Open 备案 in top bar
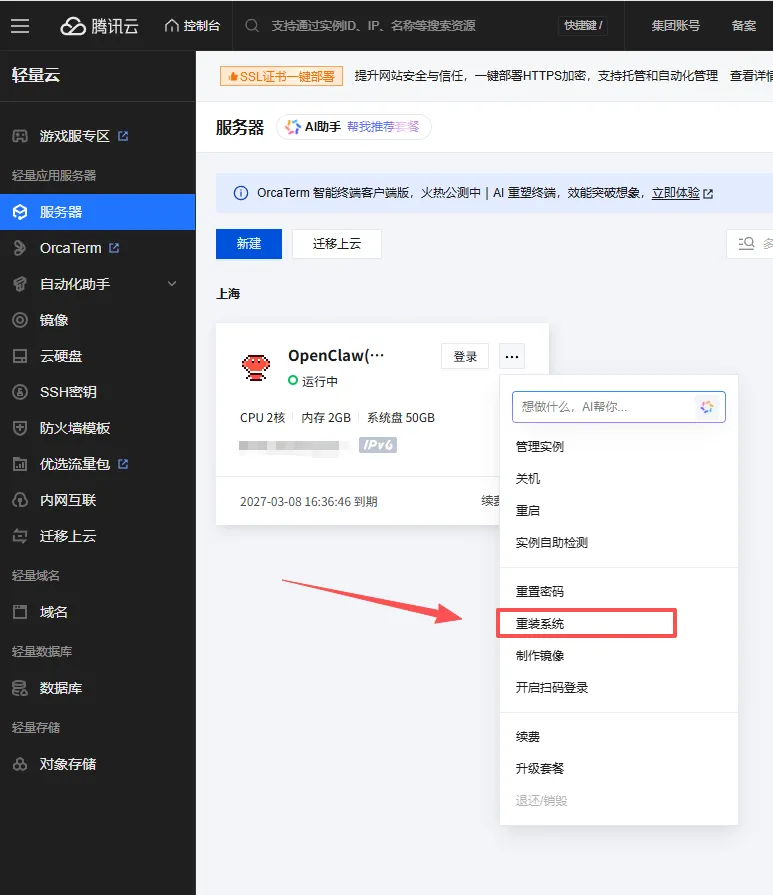Image resolution: width=773 pixels, height=895 pixels. [x=744, y=26]
